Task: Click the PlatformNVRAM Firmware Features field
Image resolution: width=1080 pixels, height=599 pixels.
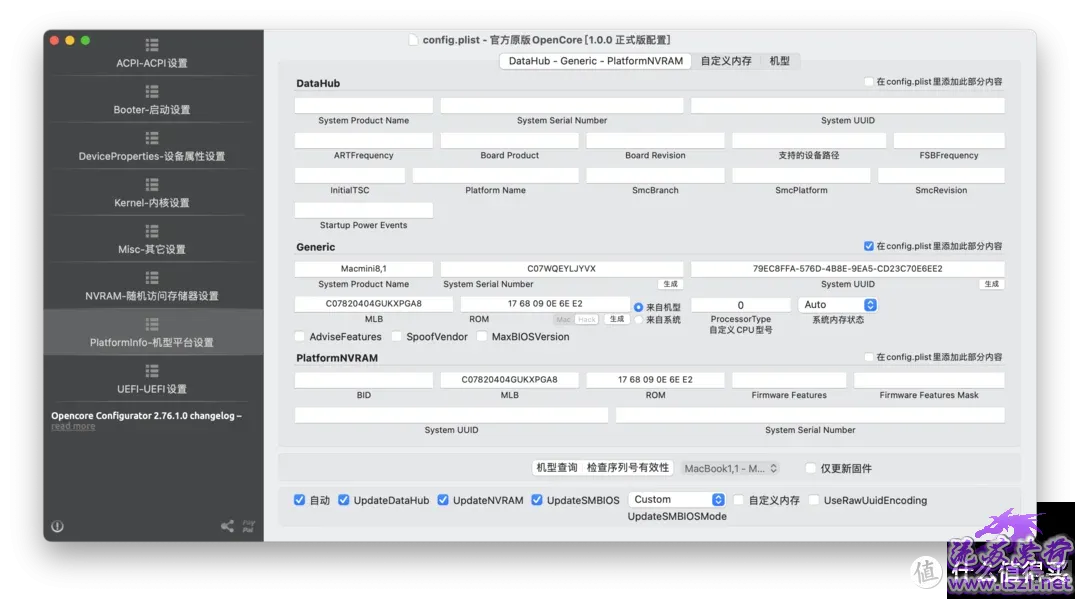Action: point(789,380)
